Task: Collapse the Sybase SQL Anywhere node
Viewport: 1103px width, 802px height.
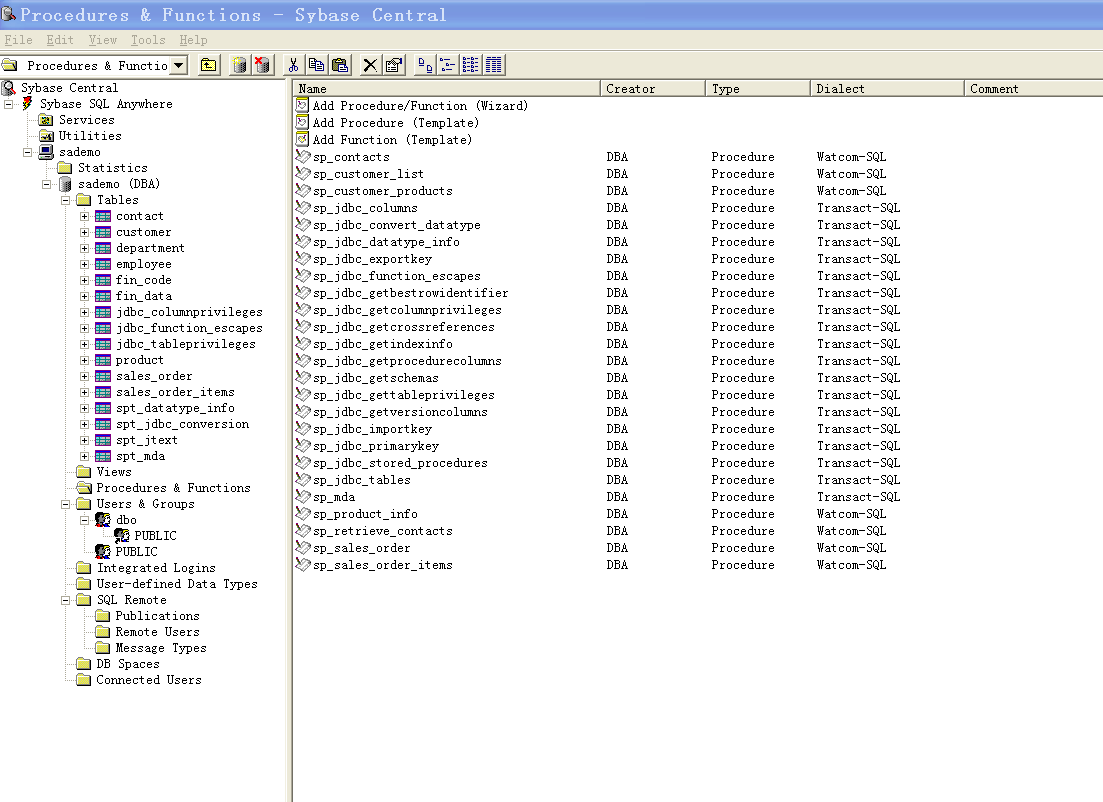Action: (8, 104)
